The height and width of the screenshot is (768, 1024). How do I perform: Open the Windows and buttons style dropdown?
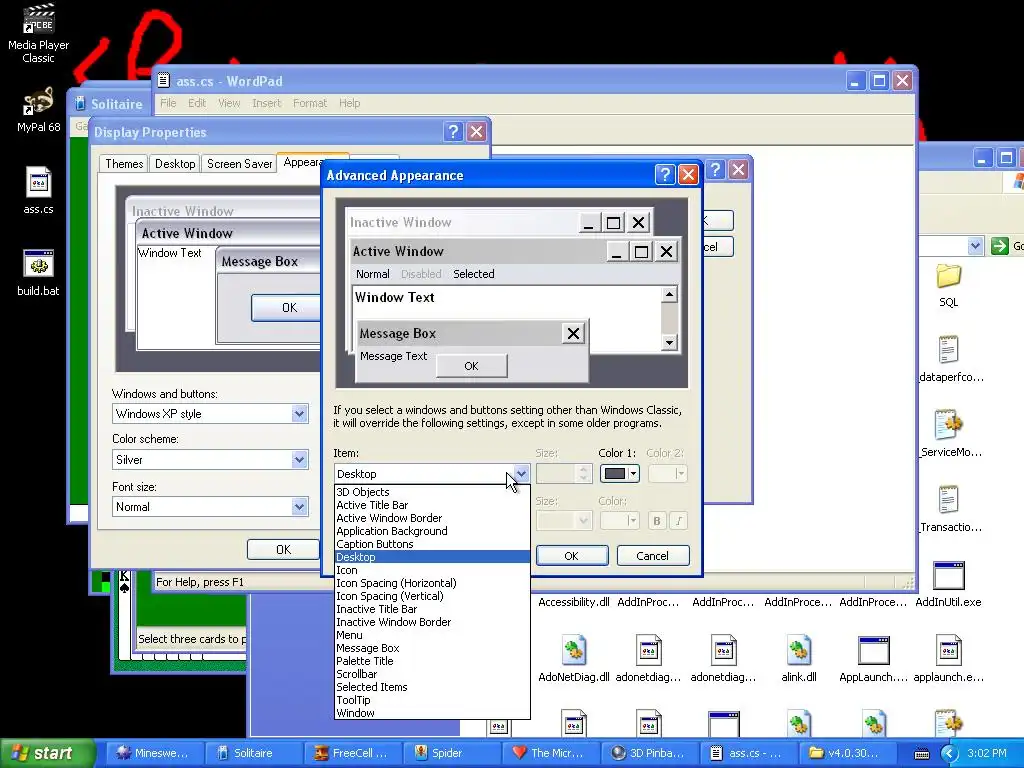299,413
